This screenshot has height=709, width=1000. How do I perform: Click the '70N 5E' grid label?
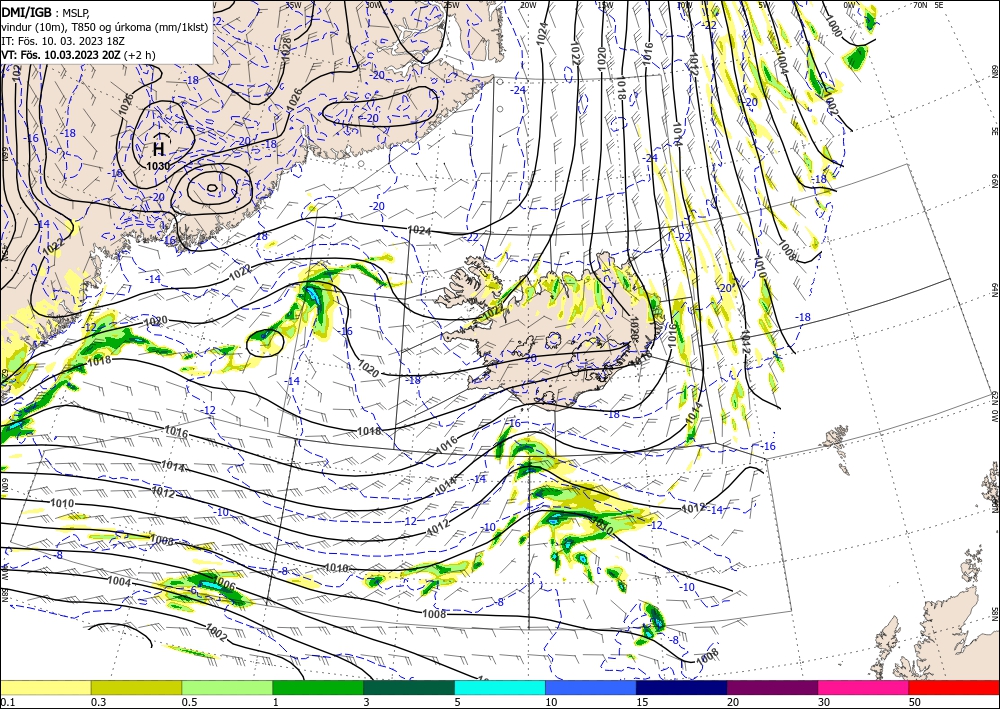coord(928,5)
